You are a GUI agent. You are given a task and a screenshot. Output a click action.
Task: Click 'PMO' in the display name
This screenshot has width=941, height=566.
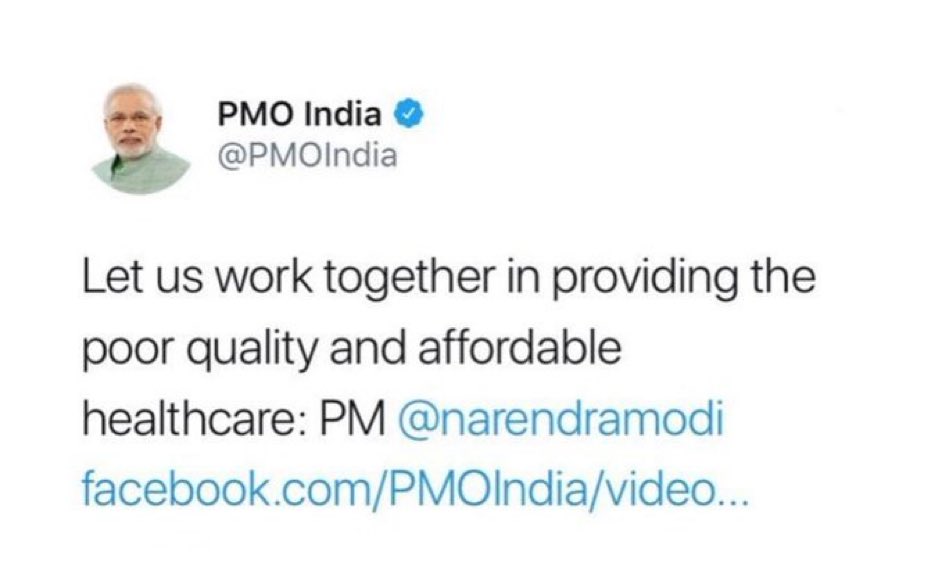[x=257, y=114]
